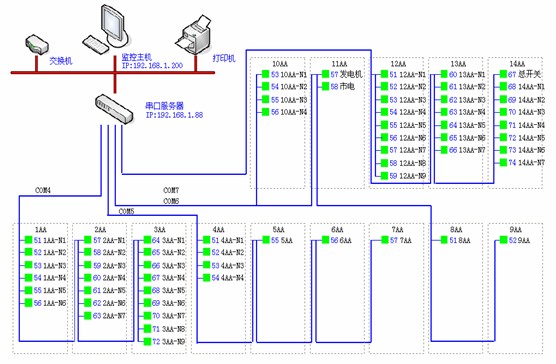
Task: Click the COM5 line label
Action: click(x=127, y=212)
